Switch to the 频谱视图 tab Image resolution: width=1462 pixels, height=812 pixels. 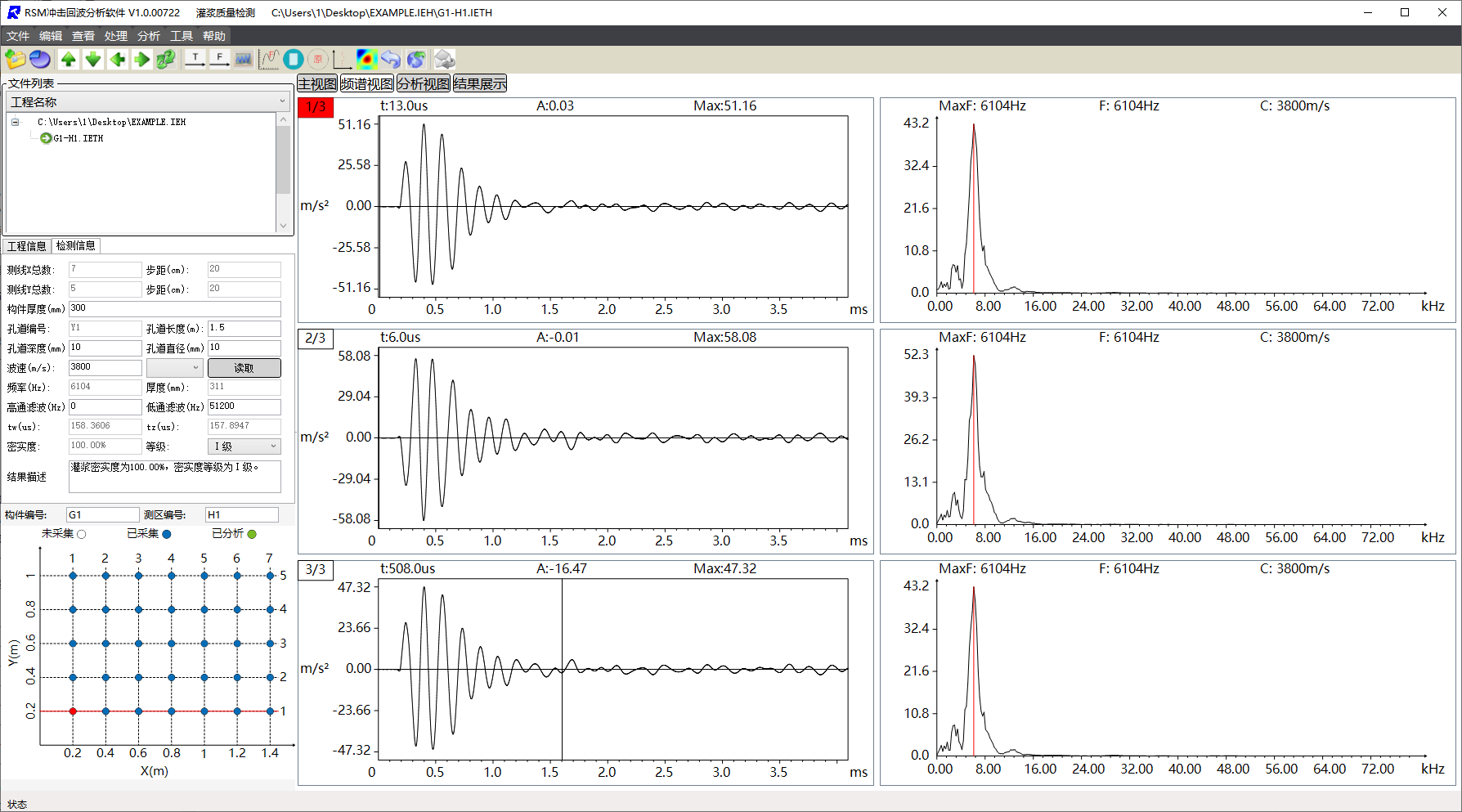(x=367, y=83)
